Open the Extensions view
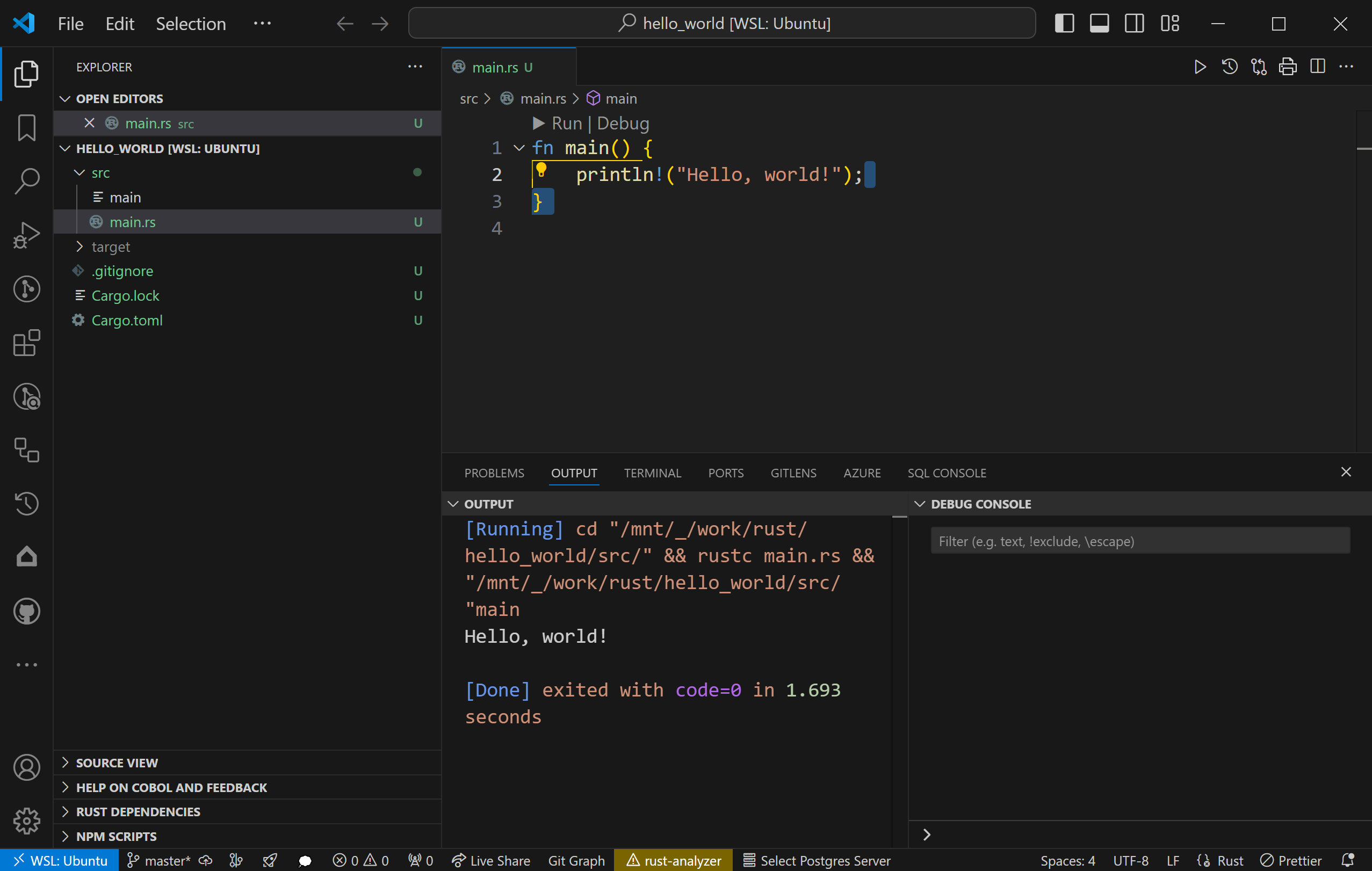The height and width of the screenshot is (871, 1372). 26,343
